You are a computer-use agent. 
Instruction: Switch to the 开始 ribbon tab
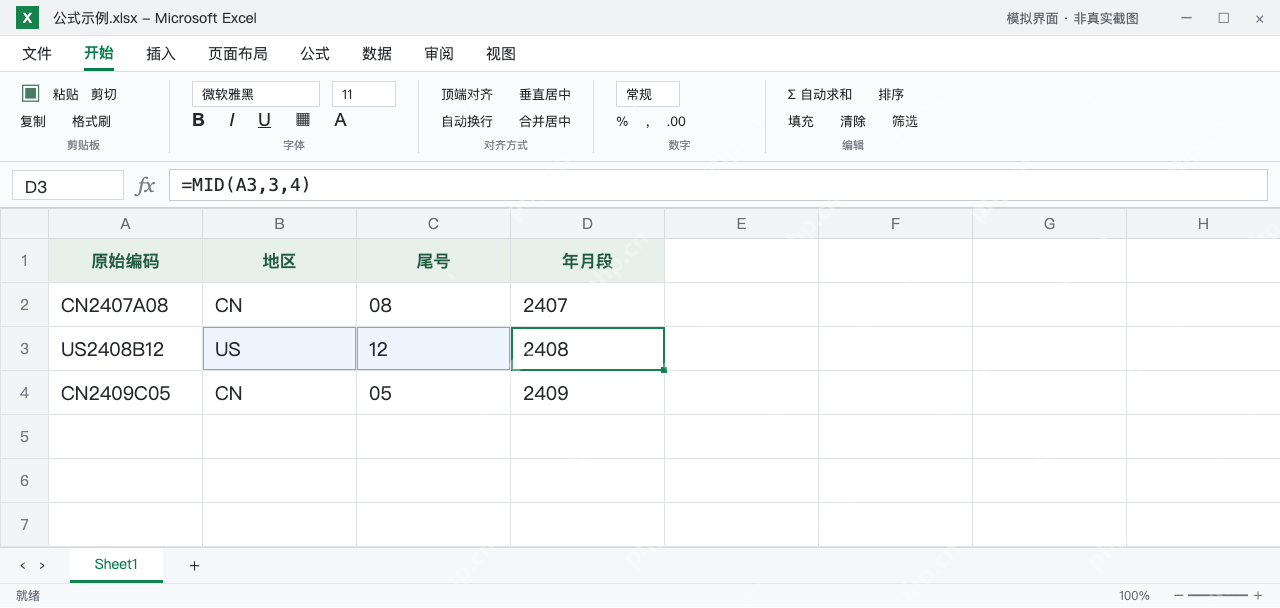pos(99,54)
